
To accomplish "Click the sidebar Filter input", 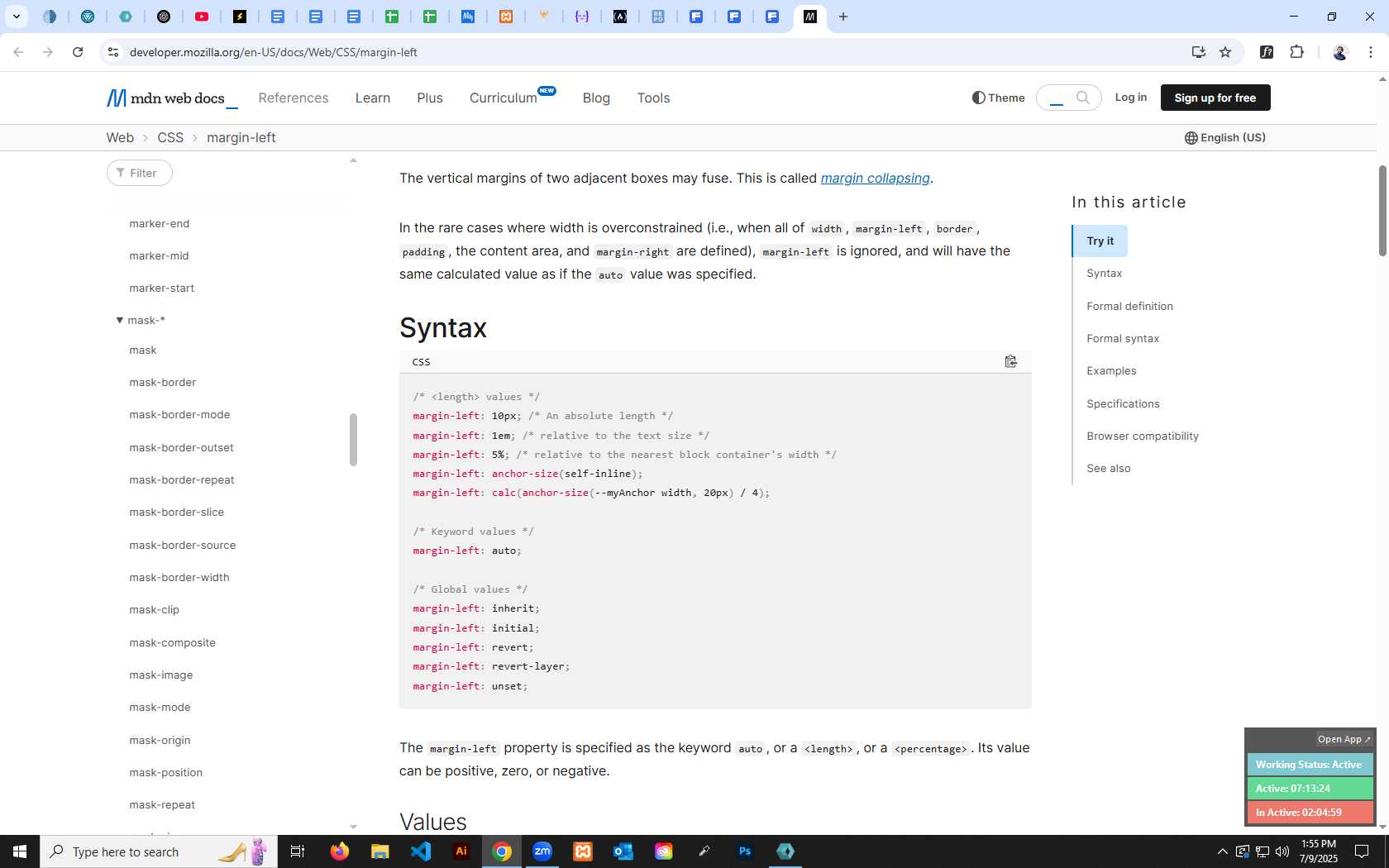I will pos(140,173).
